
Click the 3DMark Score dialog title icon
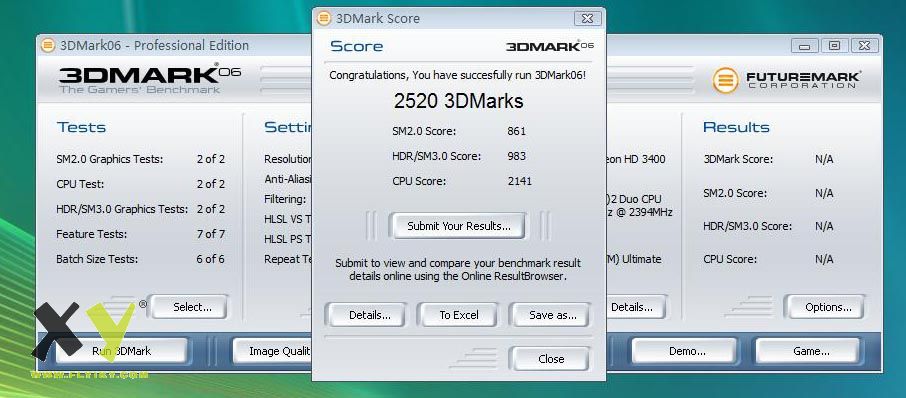(x=324, y=18)
